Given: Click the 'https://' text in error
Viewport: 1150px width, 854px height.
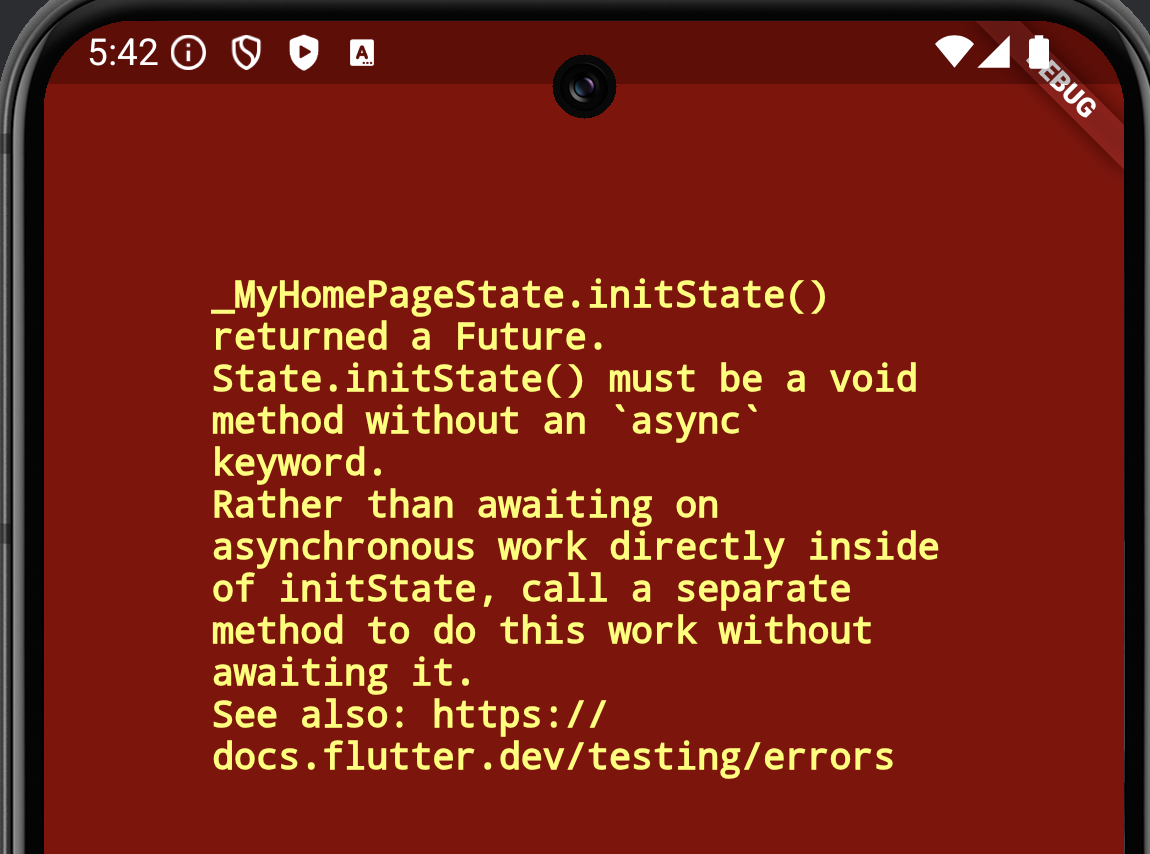Looking at the screenshot, I should (x=519, y=715).
